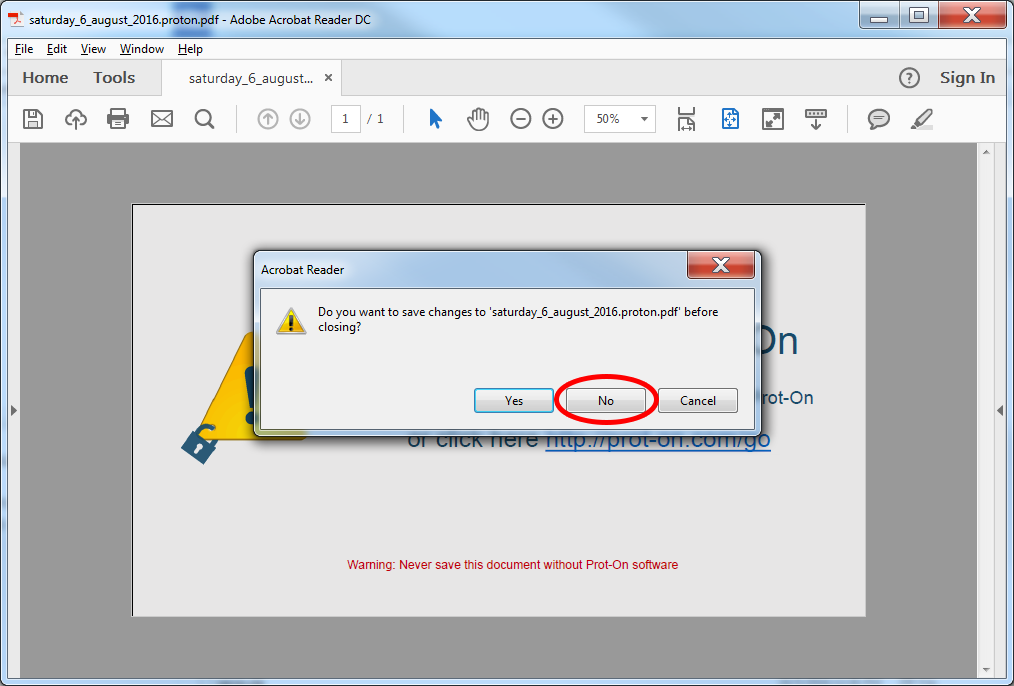Click the save changes question message
Screen dimensions: 1014x686
tap(518, 319)
